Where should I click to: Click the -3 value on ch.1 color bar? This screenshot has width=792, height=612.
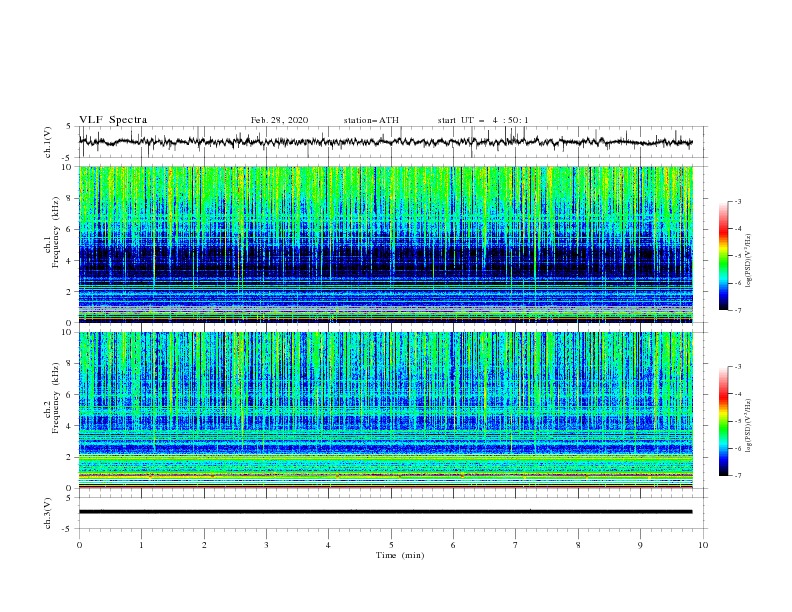pyautogui.click(x=737, y=201)
